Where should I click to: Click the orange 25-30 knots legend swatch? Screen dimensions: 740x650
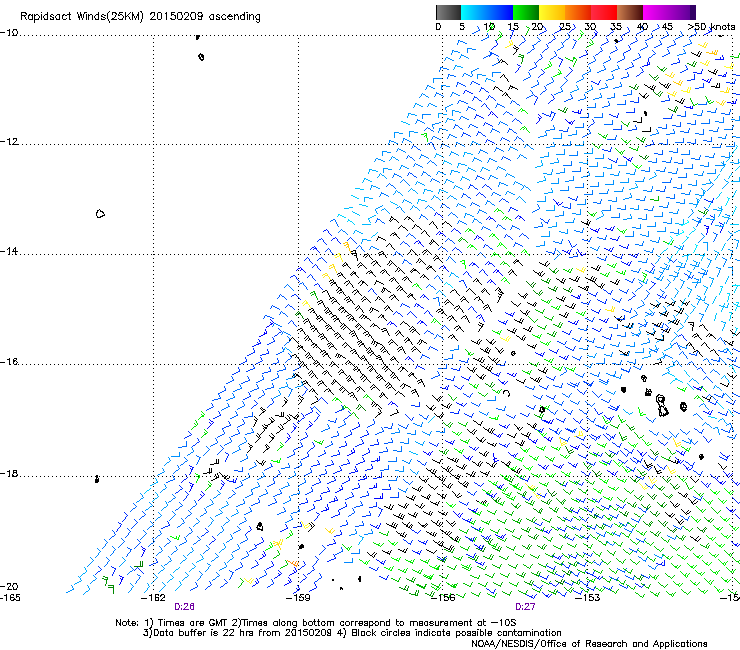[x=578, y=12]
